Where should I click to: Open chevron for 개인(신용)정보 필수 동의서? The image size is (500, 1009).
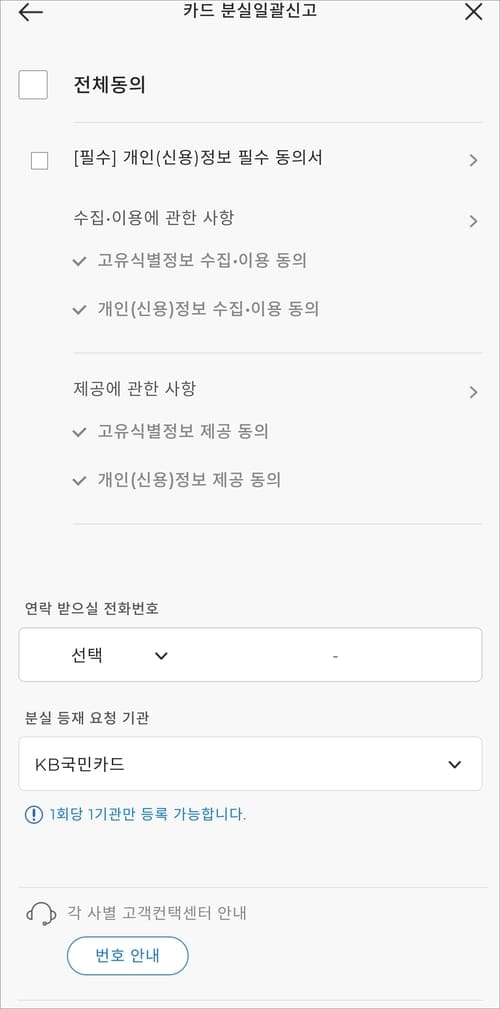pos(474,160)
